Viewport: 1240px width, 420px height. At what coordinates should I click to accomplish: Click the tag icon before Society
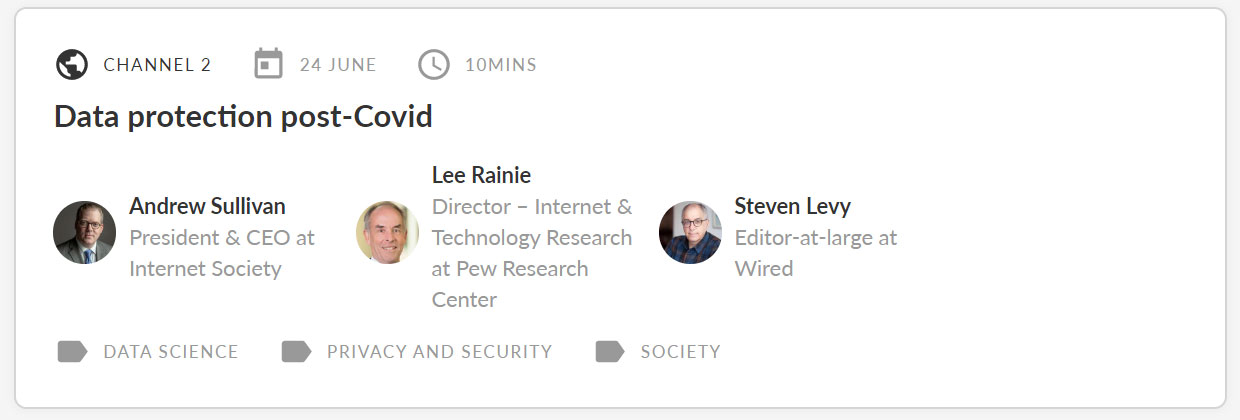(x=610, y=351)
